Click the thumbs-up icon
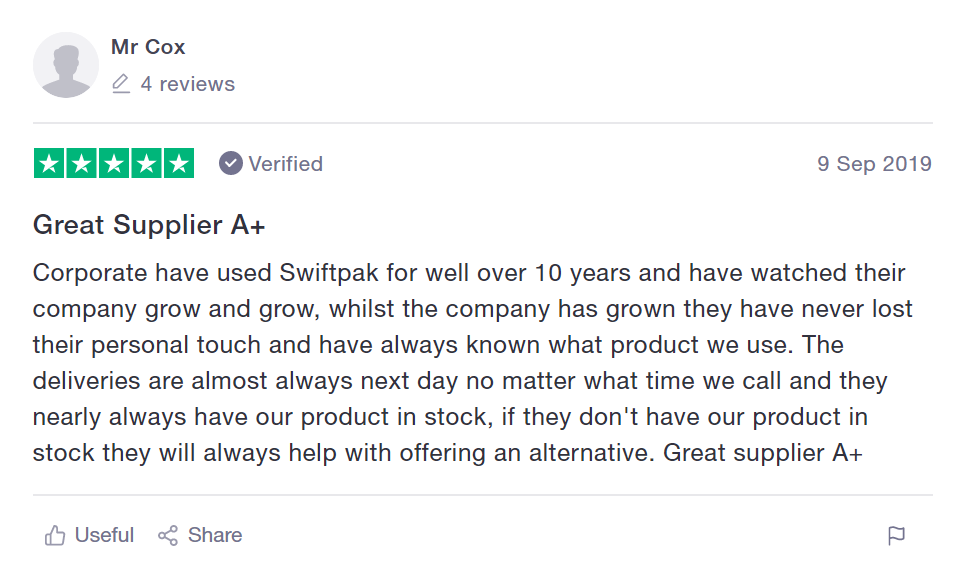Viewport: 968px width, 578px height. [x=55, y=536]
